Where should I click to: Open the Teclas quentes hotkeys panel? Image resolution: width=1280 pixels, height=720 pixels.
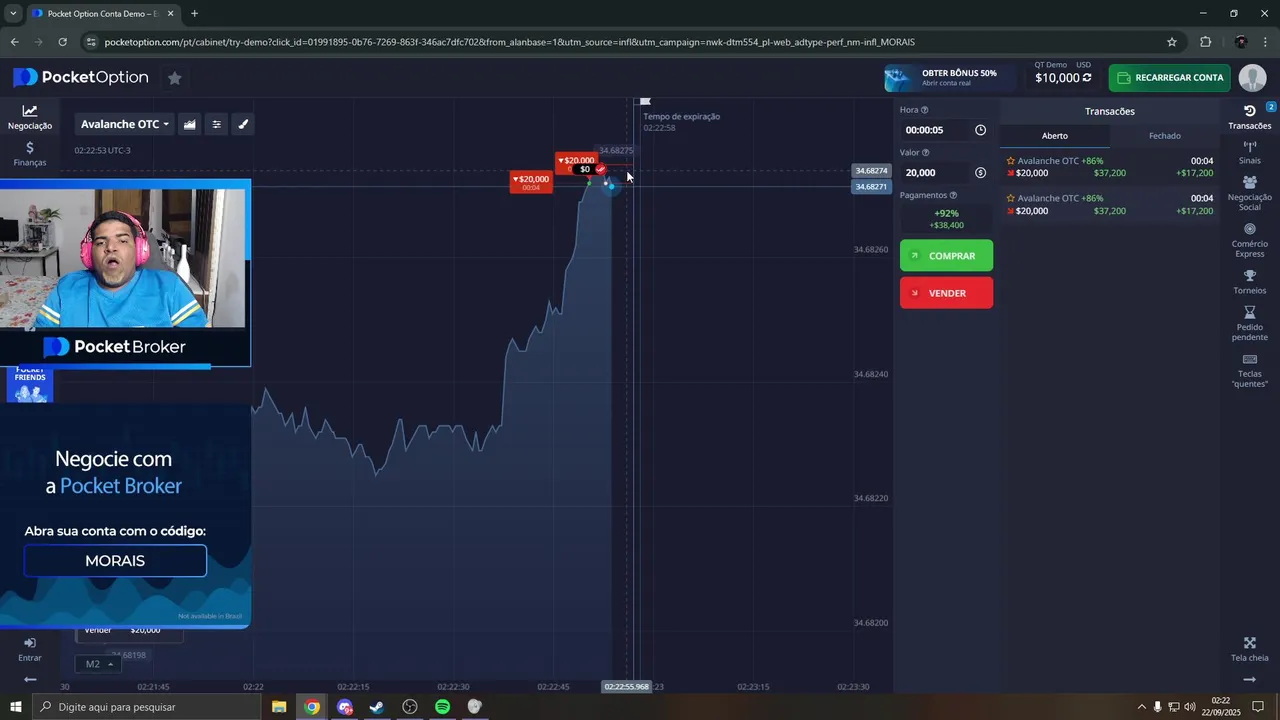1249,371
